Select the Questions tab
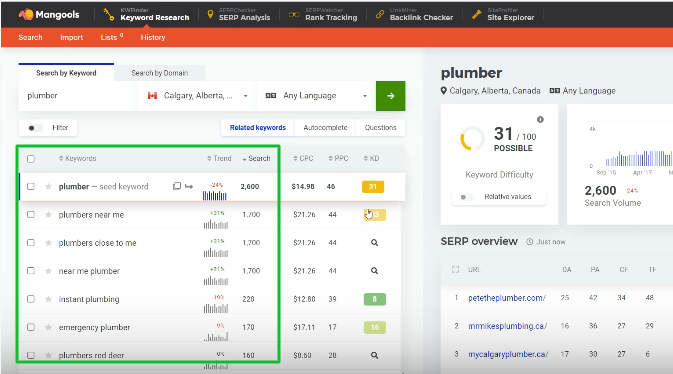673x374 pixels. tap(380, 128)
